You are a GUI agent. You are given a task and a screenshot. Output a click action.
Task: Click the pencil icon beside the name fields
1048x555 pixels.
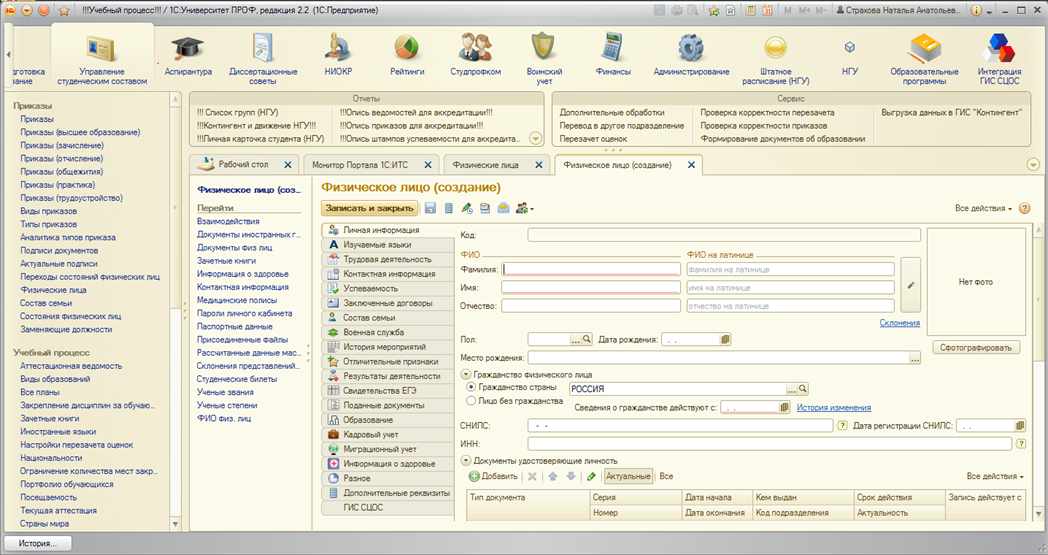point(910,285)
